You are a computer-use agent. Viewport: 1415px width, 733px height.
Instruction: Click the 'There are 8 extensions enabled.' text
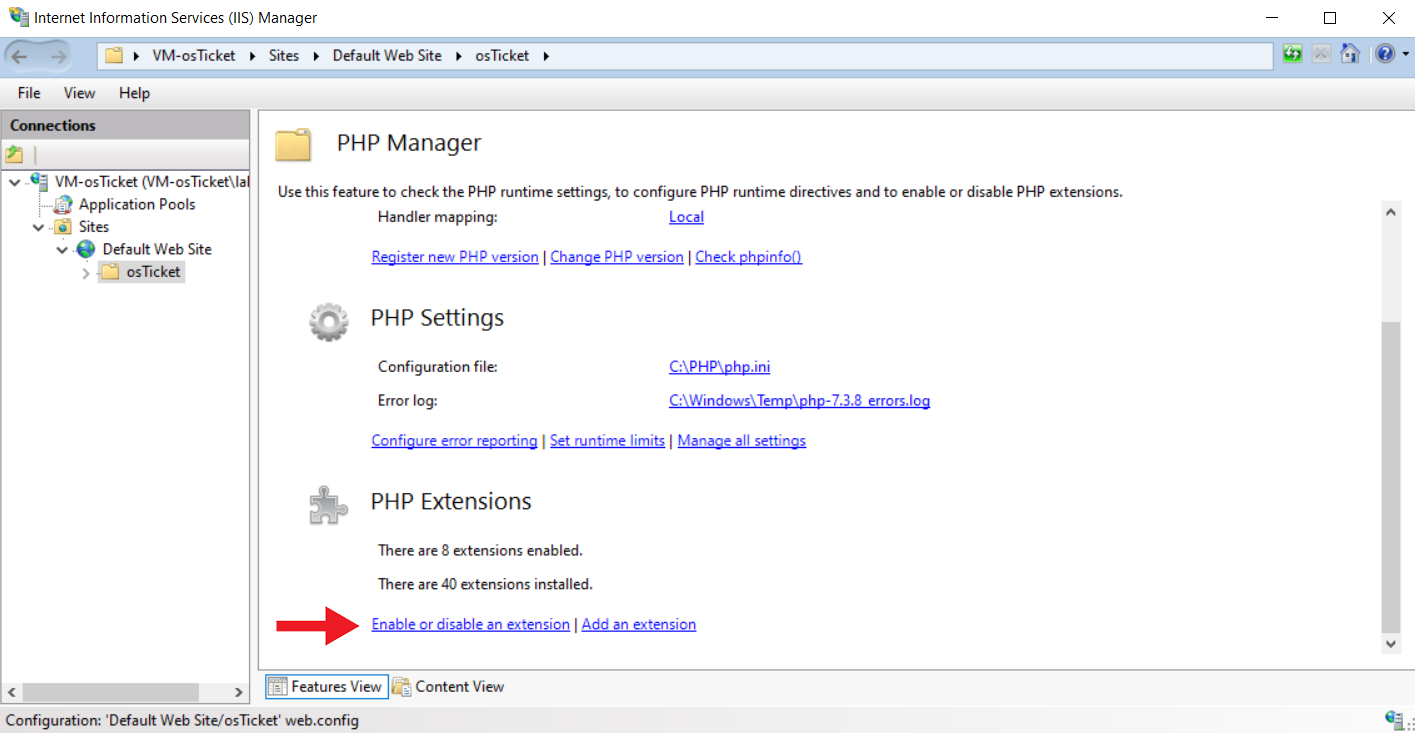pyautogui.click(x=480, y=550)
